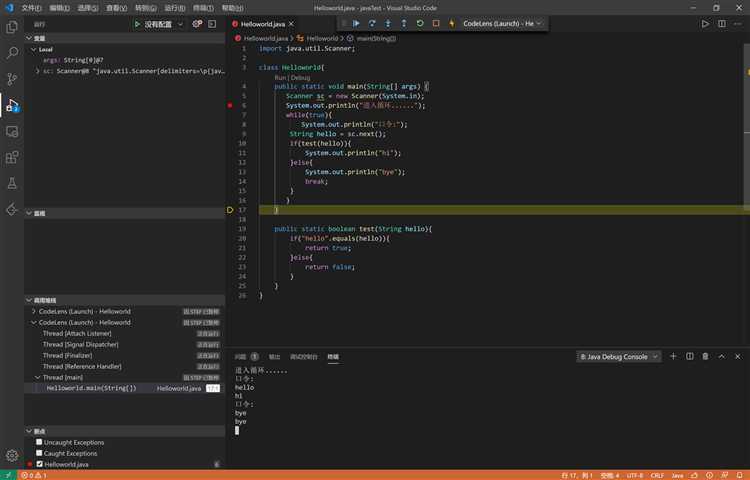Open the Source Control view

point(12,79)
